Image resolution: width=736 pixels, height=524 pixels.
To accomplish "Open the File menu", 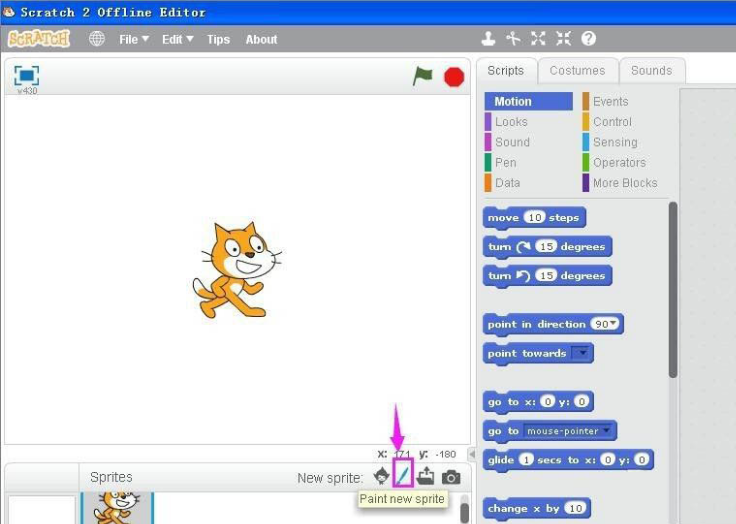I will click(133, 39).
